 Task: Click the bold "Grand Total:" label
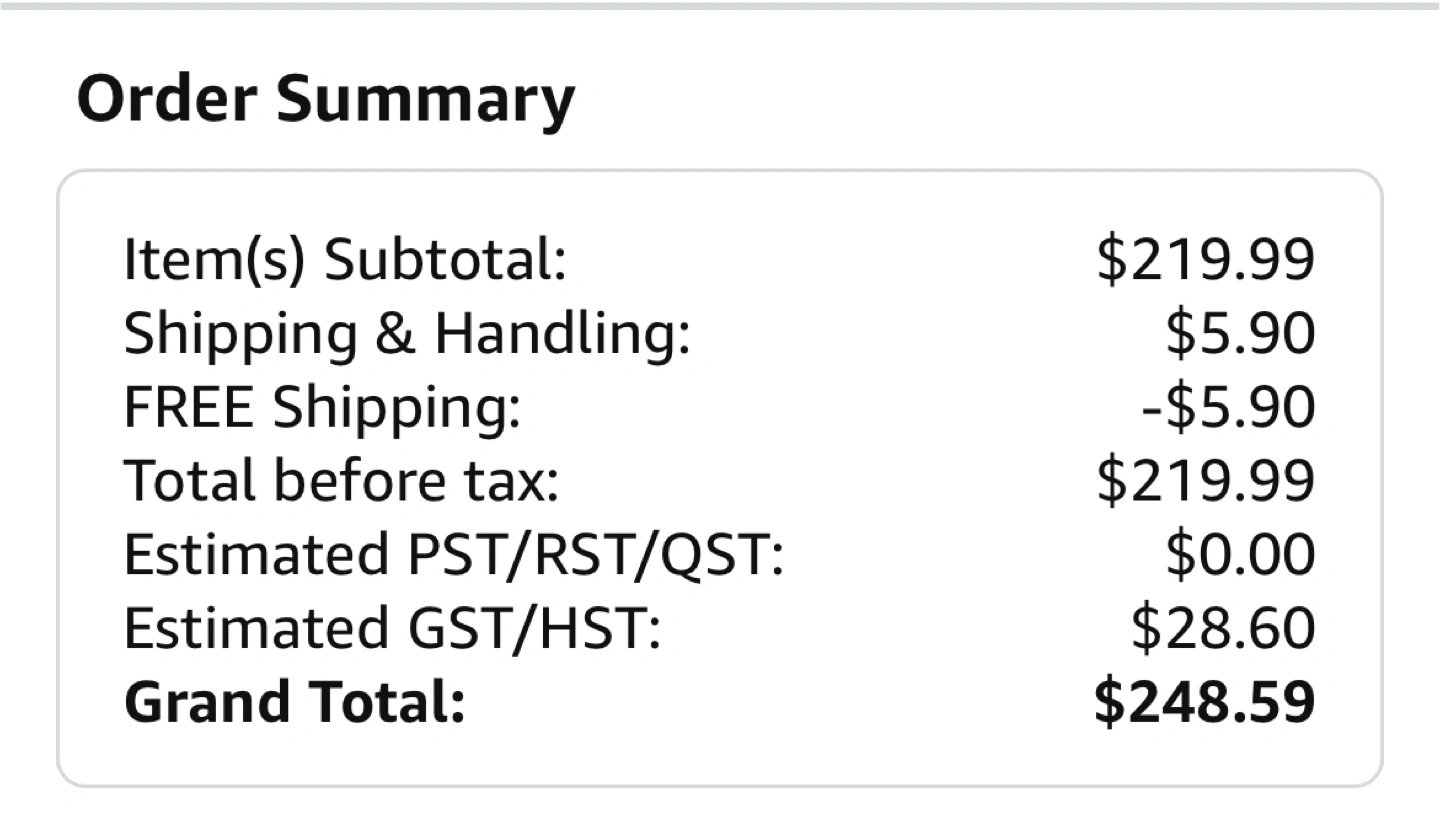tap(295, 701)
